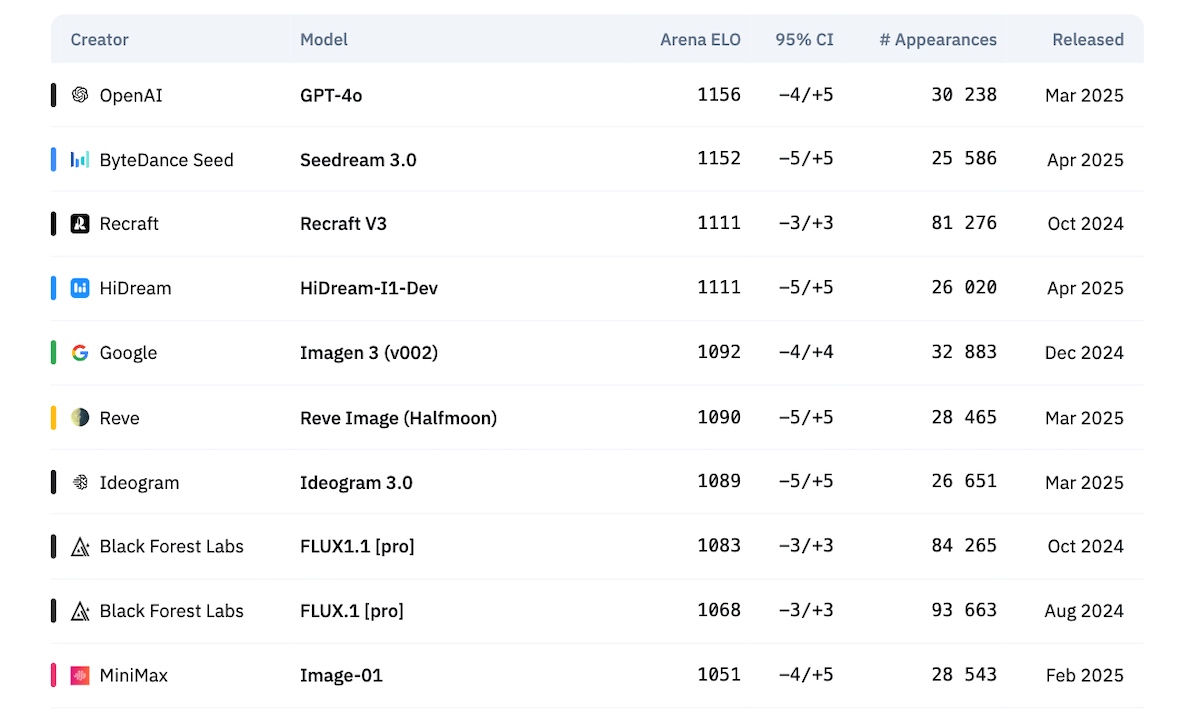Viewport: 1200px width, 709px height.
Task: Open the Seedream 3.0 model entry
Action: coord(358,160)
